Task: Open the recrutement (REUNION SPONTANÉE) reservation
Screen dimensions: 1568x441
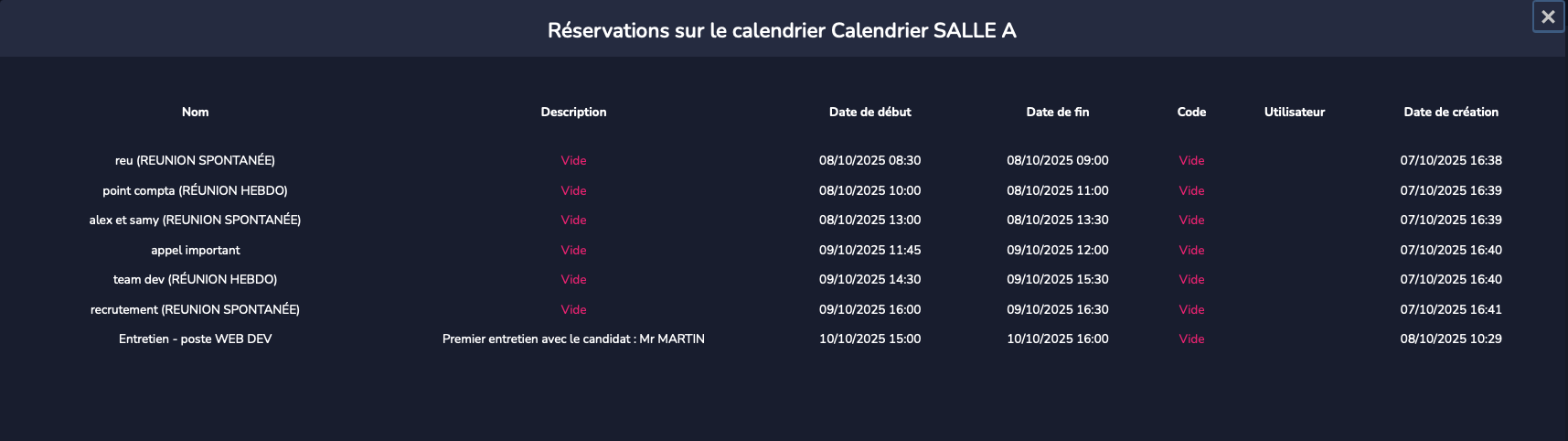Action: [195, 309]
